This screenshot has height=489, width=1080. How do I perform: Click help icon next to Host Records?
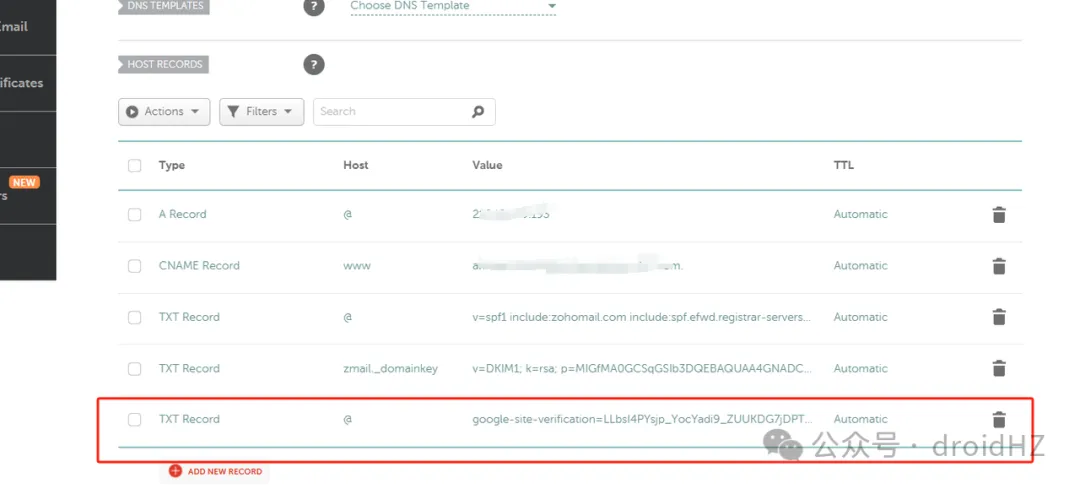tap(314, 65)
